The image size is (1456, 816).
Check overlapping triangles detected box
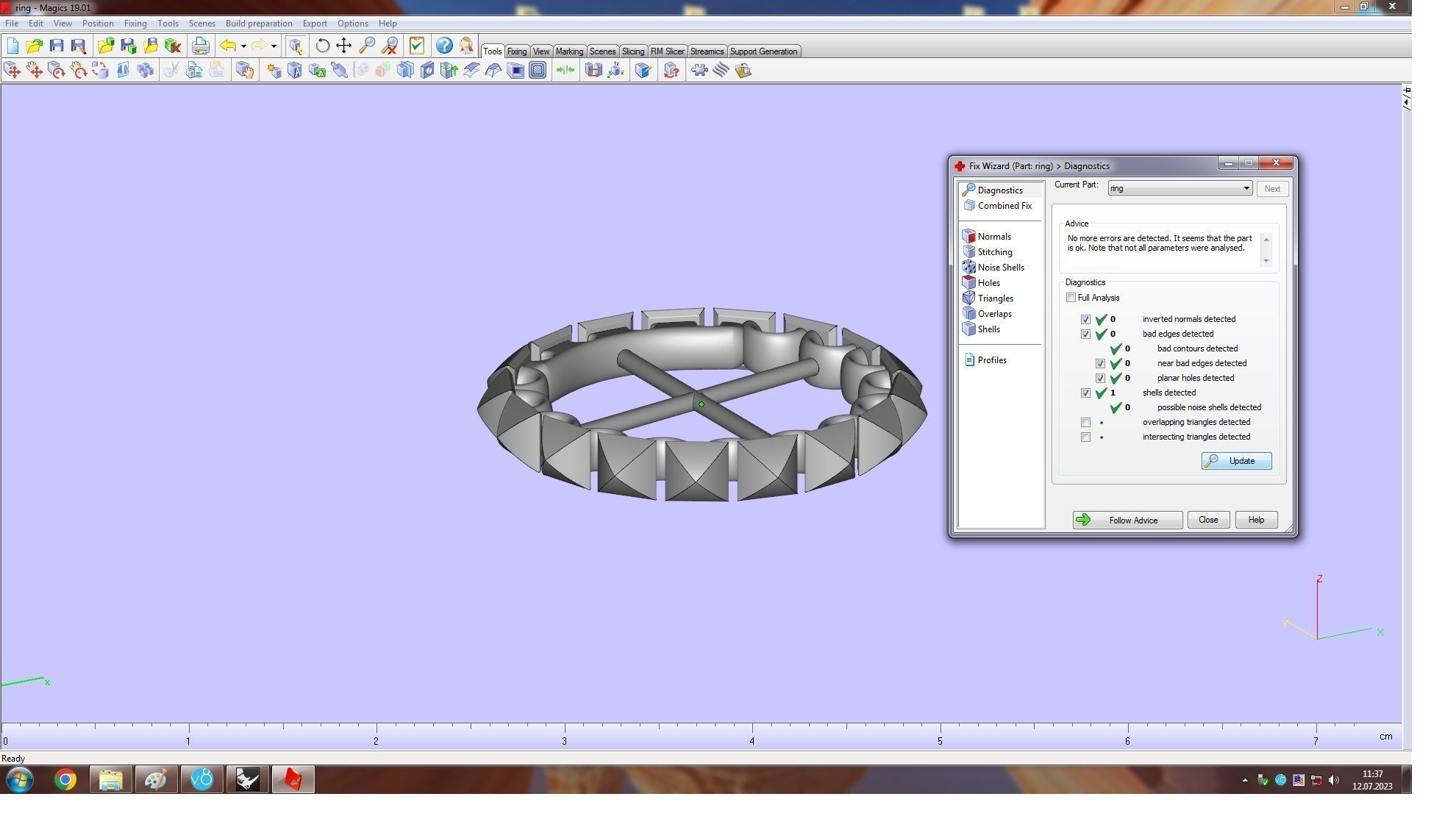1085,423
